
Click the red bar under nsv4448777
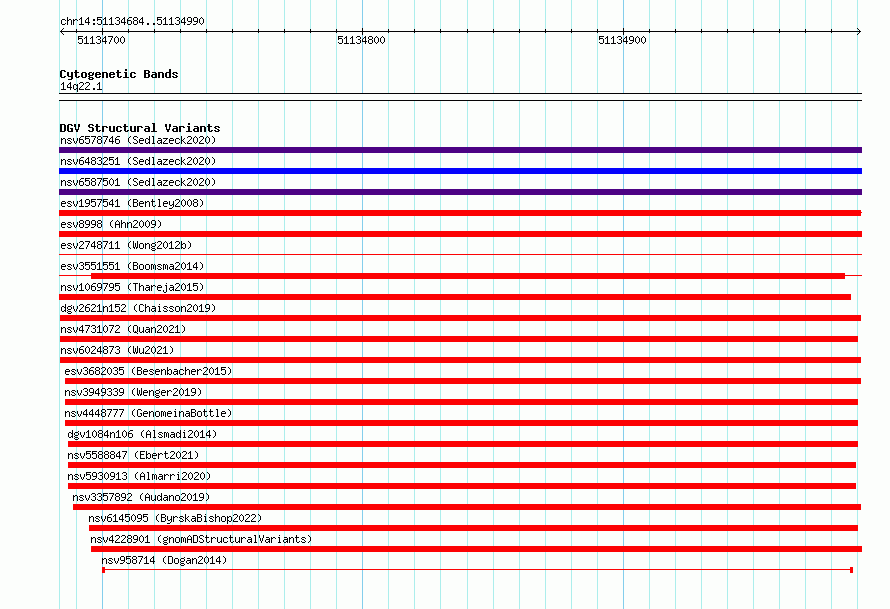(x=461, y=423)
